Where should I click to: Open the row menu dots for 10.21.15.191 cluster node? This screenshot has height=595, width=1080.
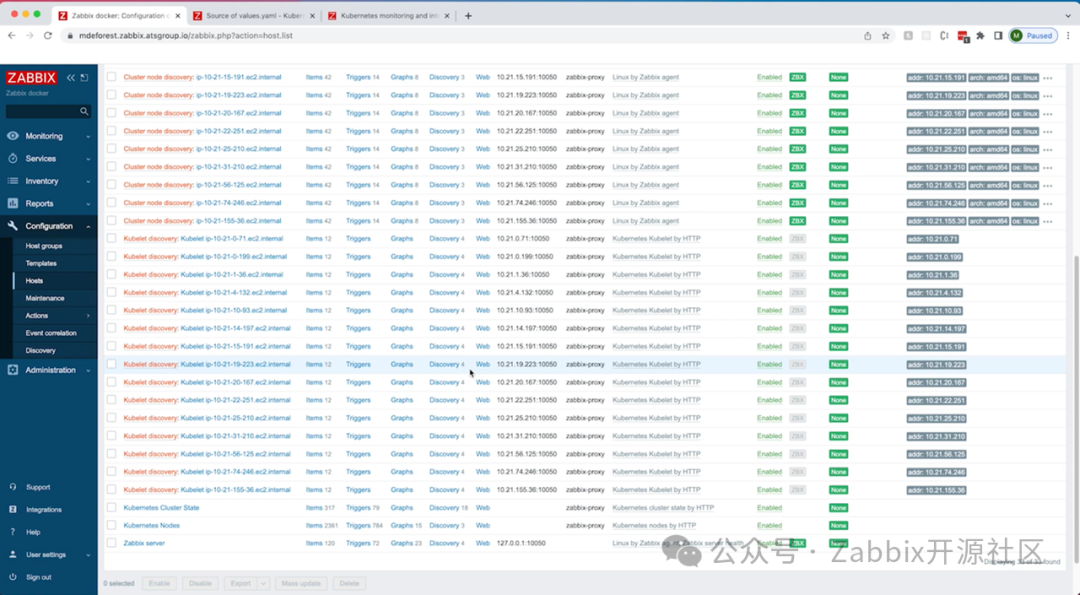pos(1048,78)
